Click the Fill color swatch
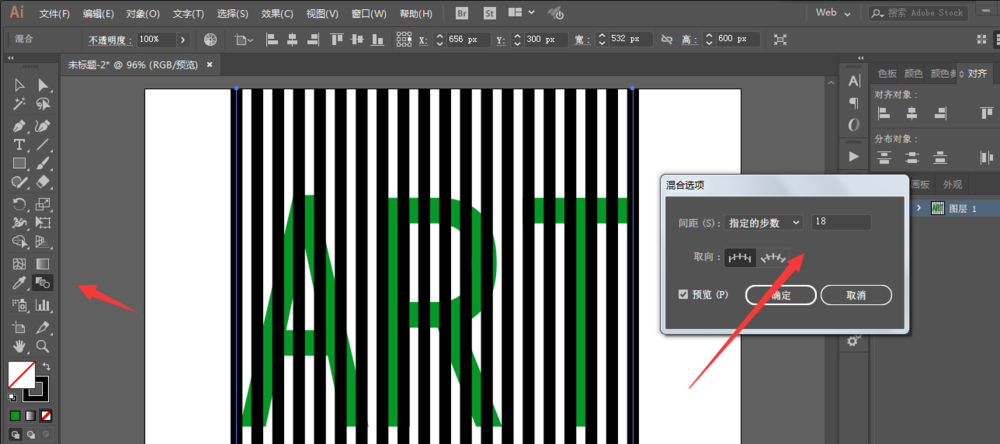The image size is (1000, 444). pos(21,374)
